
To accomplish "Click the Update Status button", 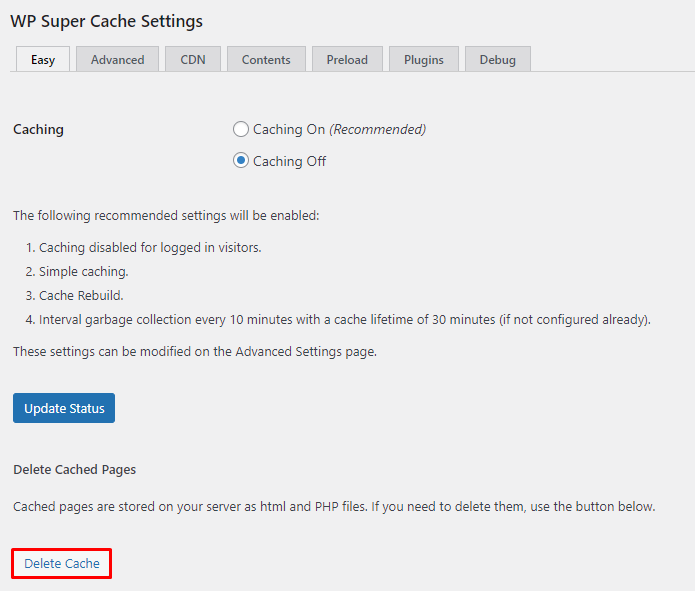I will click(x=65, y=408).
